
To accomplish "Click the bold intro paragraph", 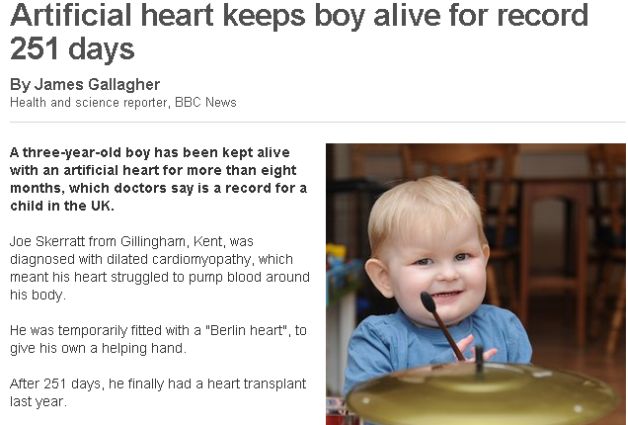I will [x=159, y=179].
